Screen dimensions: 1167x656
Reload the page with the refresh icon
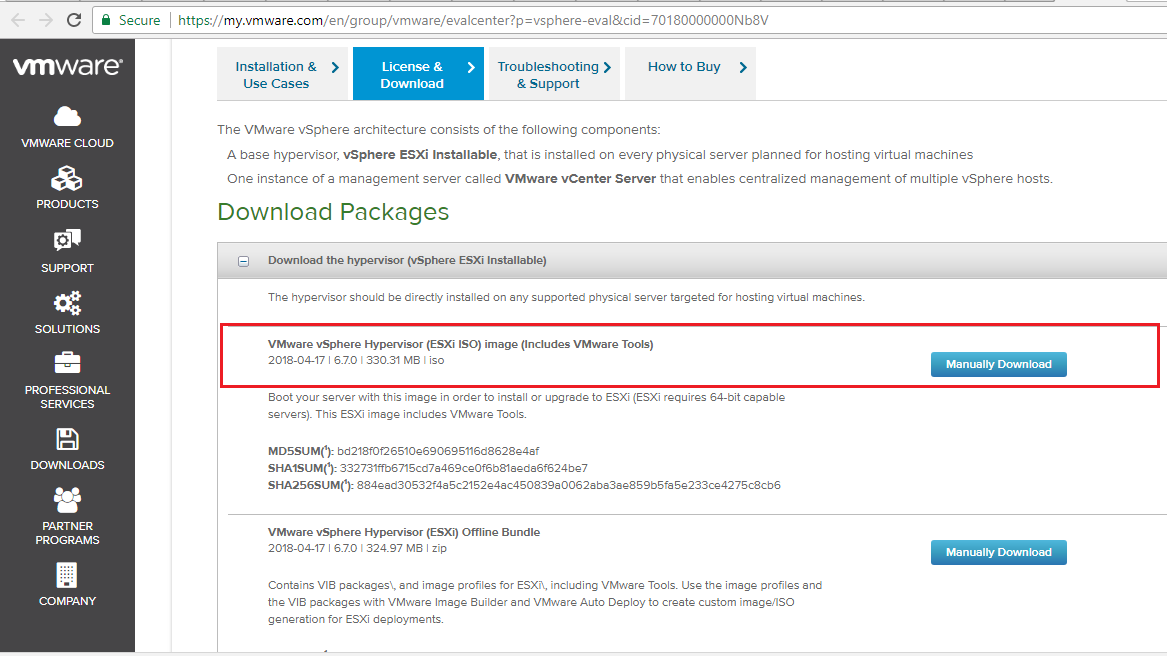coord(74,20)
